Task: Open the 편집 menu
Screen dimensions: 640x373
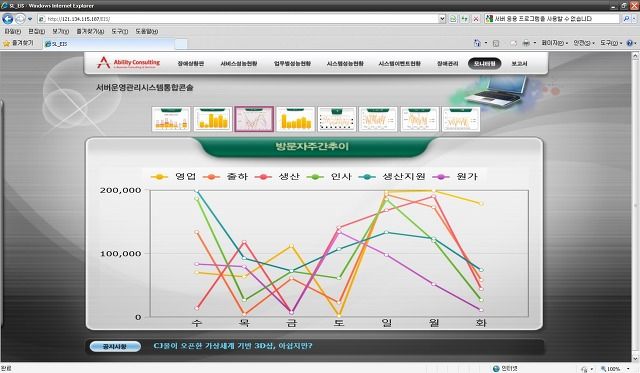Action: [36, 31]
